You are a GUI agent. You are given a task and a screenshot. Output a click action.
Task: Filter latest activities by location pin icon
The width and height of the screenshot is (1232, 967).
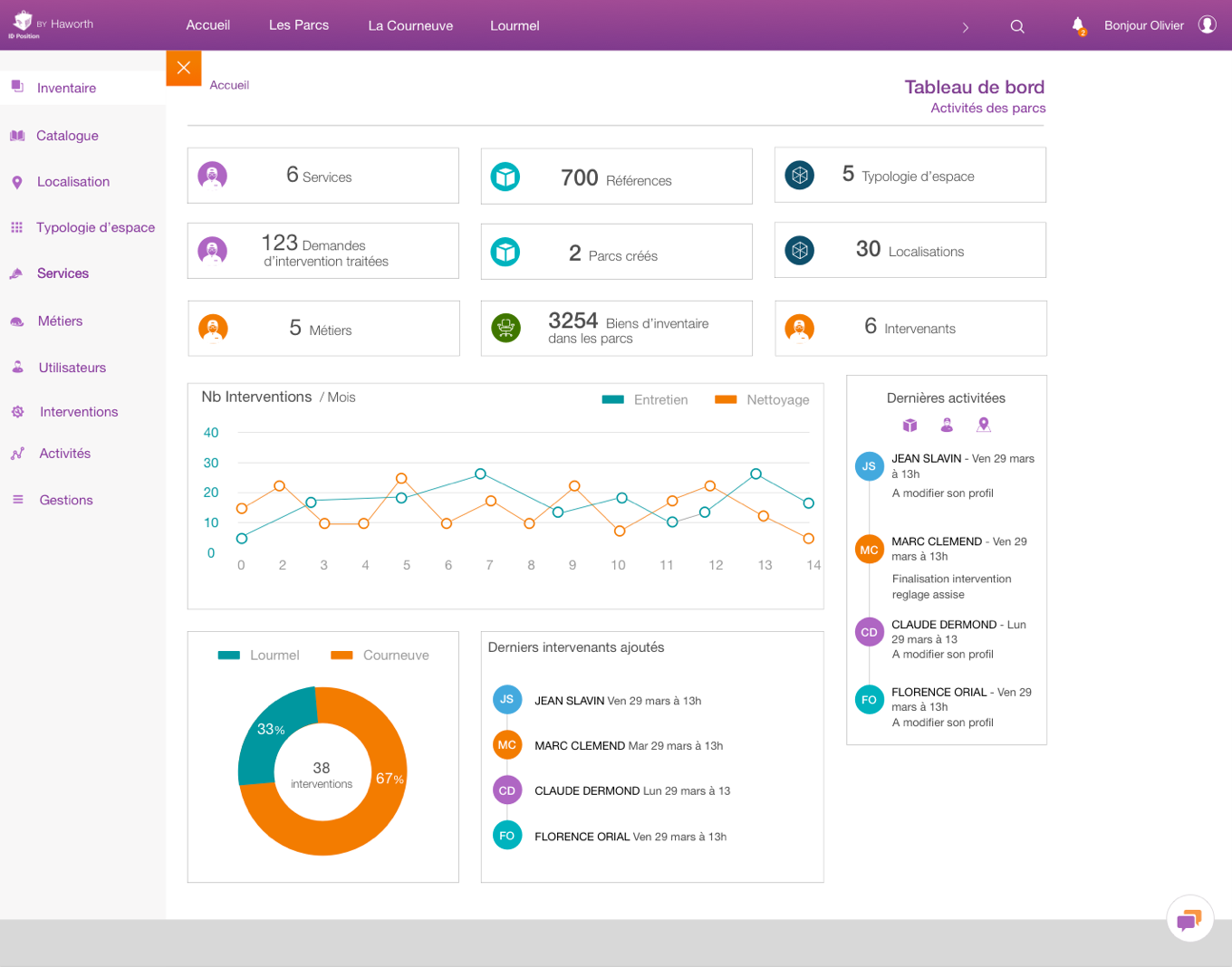tap(984, 425)
